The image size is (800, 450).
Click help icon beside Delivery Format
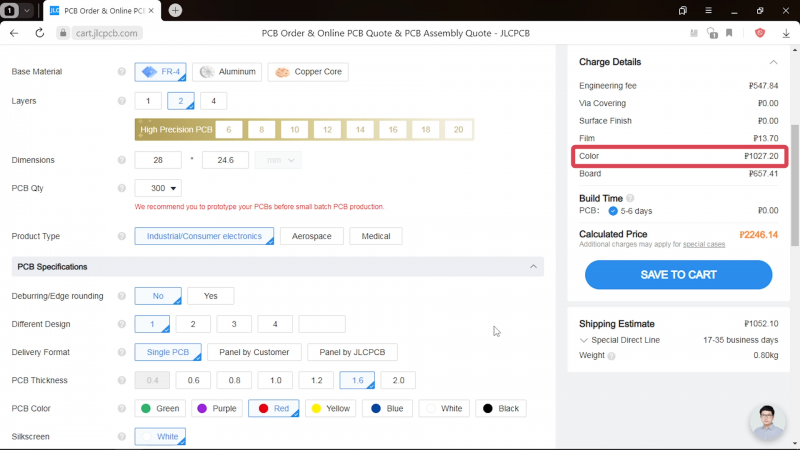pyautogui.click(x=121, y=352)
